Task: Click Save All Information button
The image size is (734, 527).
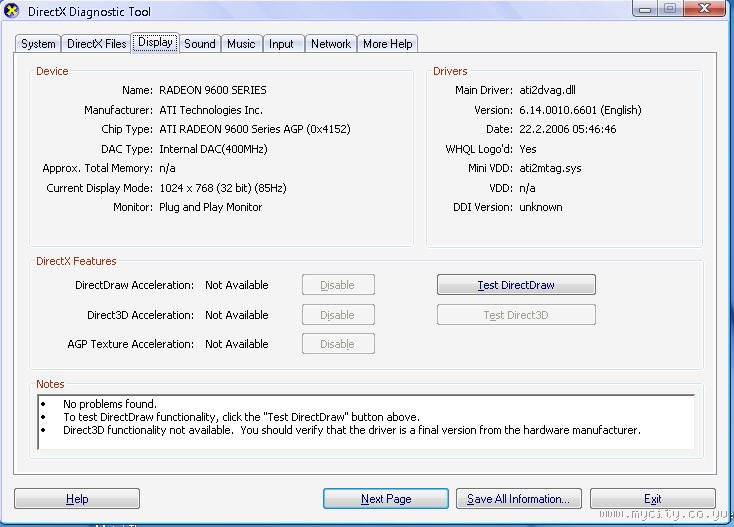Action: coord(519,499)
